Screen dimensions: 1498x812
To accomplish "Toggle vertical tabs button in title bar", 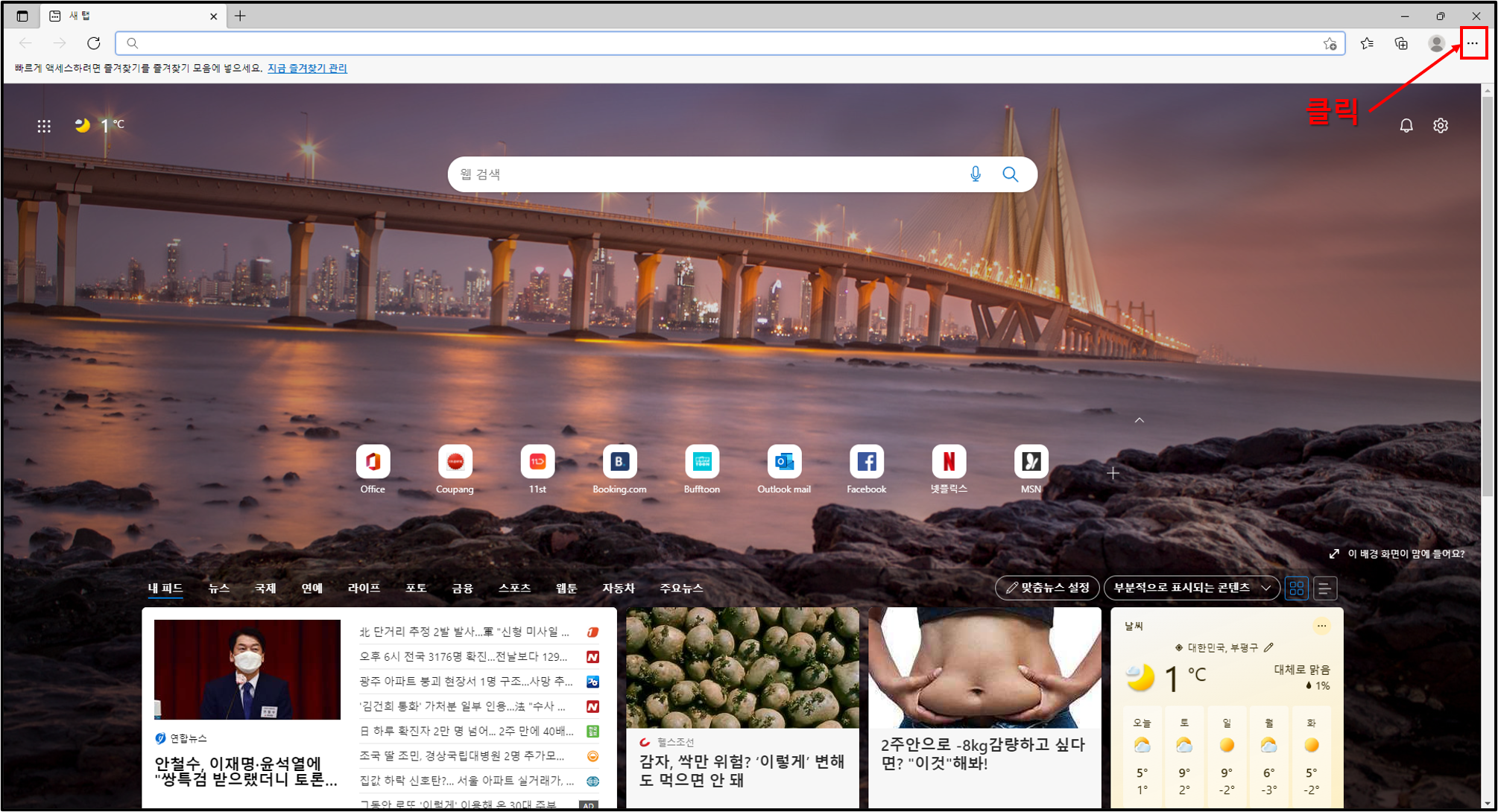I will pyautogui.click(x=22, y=16).
